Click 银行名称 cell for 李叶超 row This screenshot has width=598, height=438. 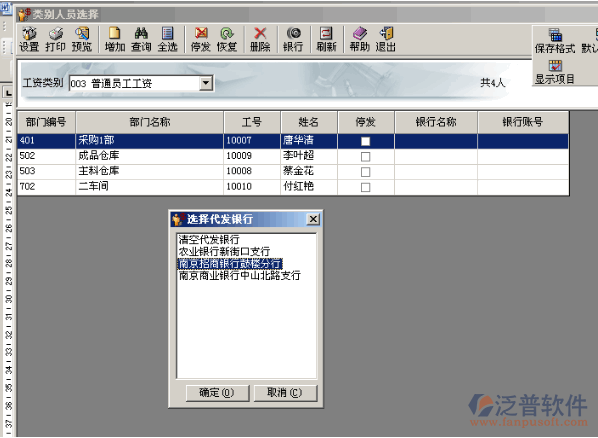click(436, 156)
